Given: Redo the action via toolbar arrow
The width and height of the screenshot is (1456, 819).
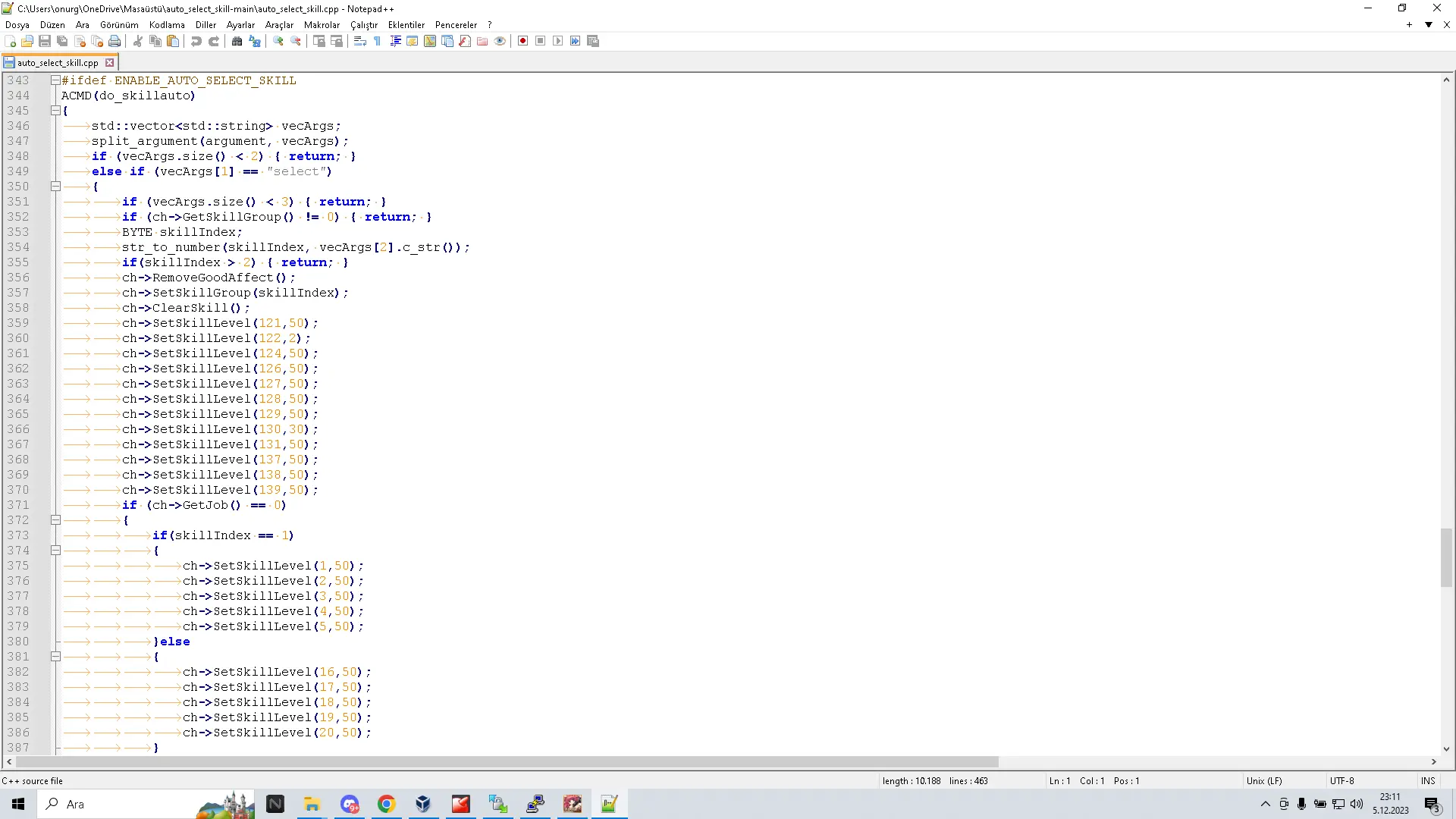Looking at the screenshot, I should (214, 41).
